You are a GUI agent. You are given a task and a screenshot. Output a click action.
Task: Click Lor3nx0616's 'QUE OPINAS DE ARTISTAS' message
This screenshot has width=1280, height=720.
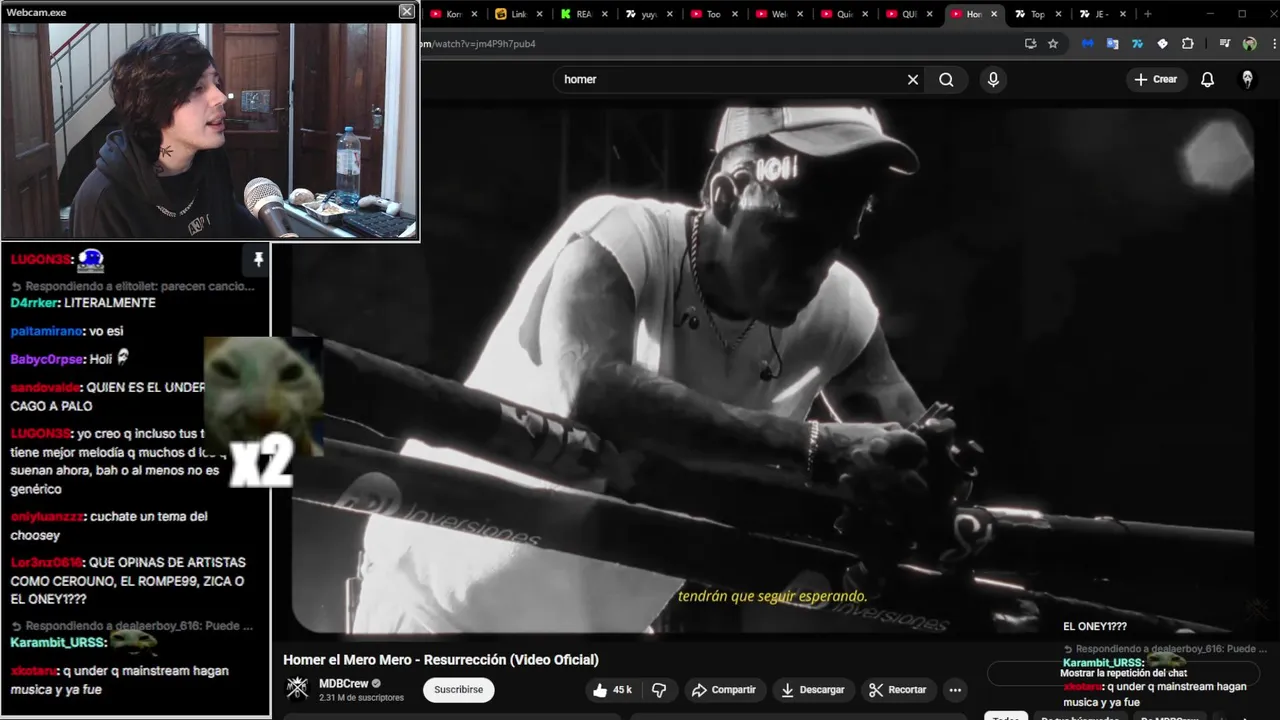(127, 581)
